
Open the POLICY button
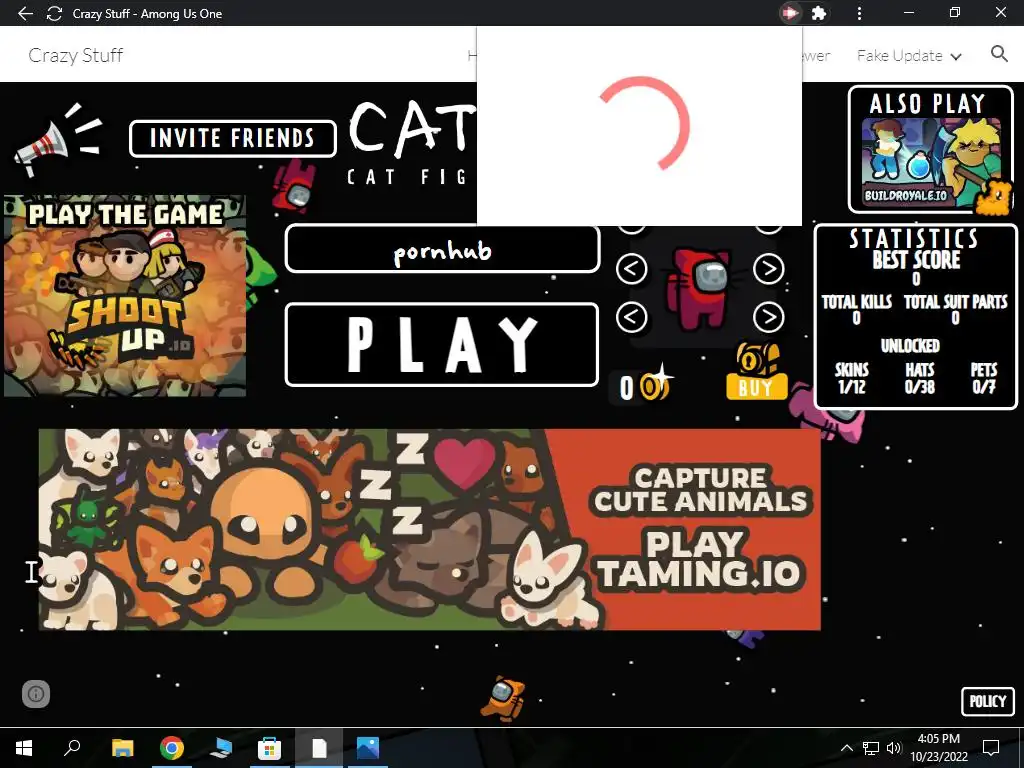[987, 701]
